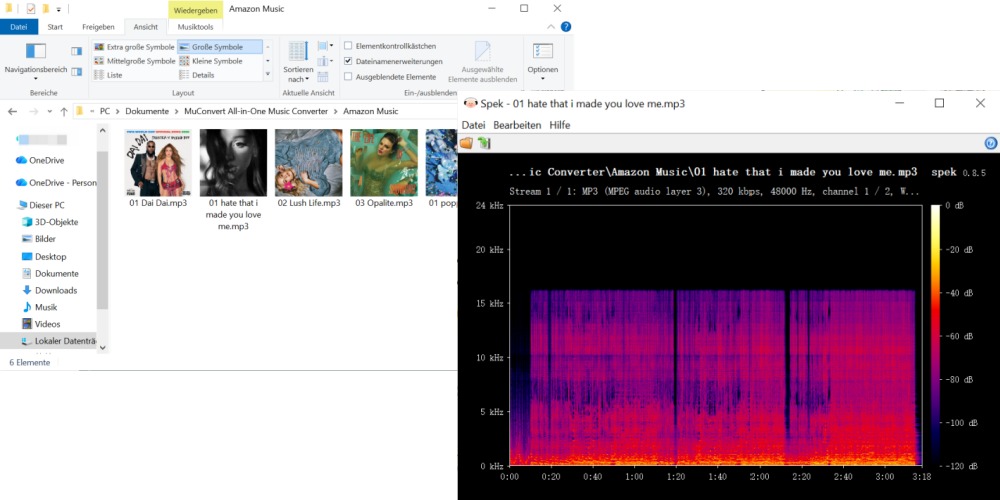Click the navigation pane scroll up arrow
The height and width of the screenshot is (500, 1000).
[x=103, y=129]
